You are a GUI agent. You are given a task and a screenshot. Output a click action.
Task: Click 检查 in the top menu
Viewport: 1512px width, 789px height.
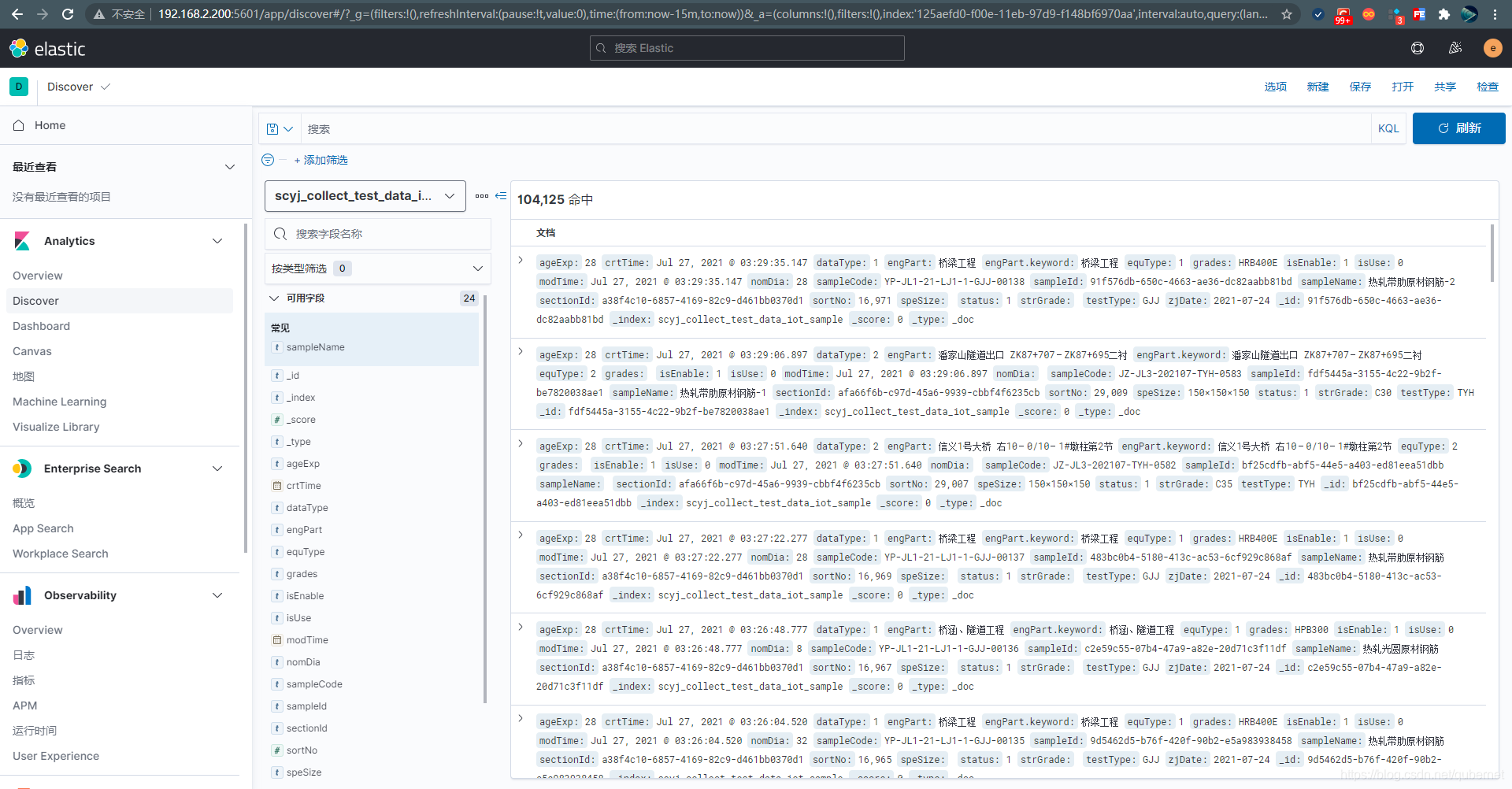(x=1488, y=87)
